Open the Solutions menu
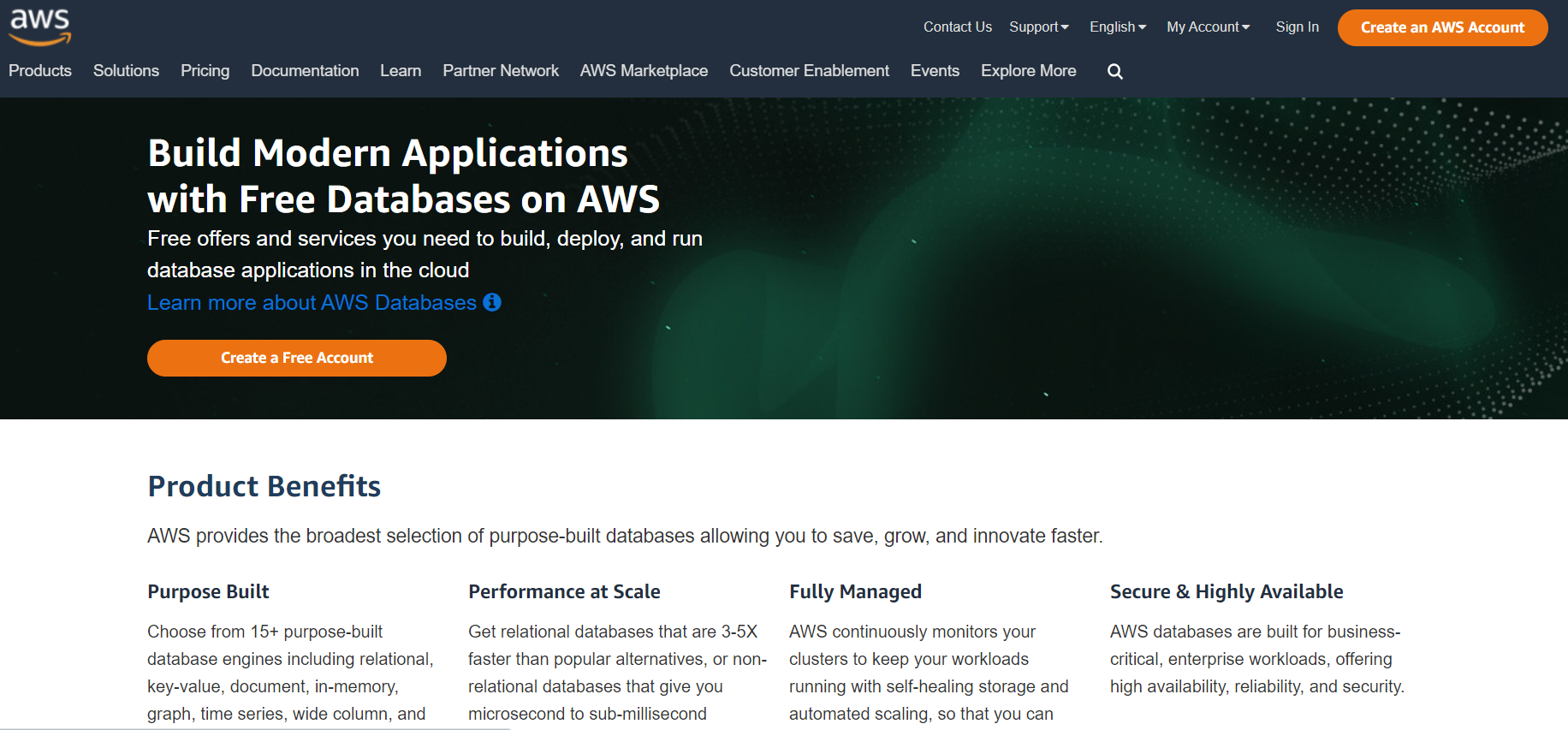Screen dimensions: 1568x730 click(x=126, y=71)
